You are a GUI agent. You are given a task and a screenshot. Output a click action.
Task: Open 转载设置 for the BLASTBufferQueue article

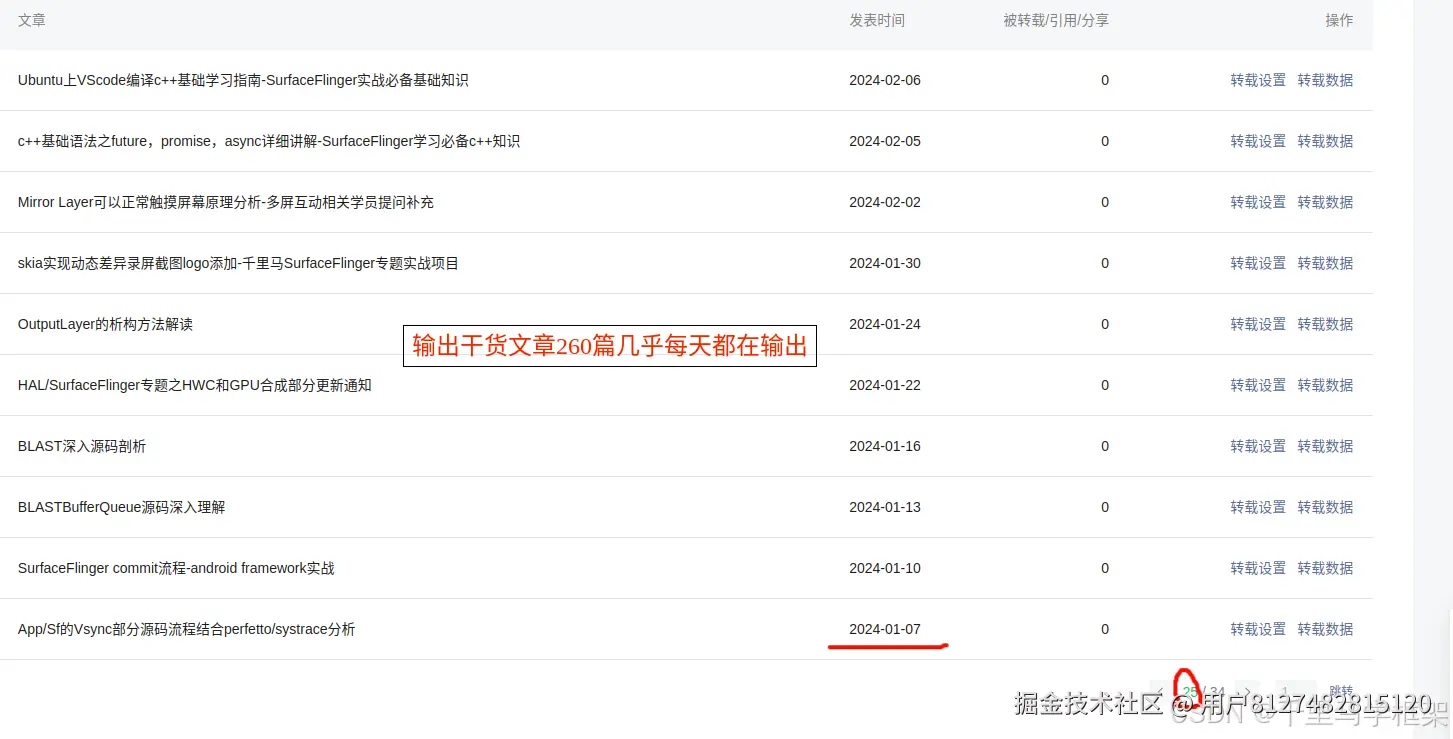(1258, 507)
